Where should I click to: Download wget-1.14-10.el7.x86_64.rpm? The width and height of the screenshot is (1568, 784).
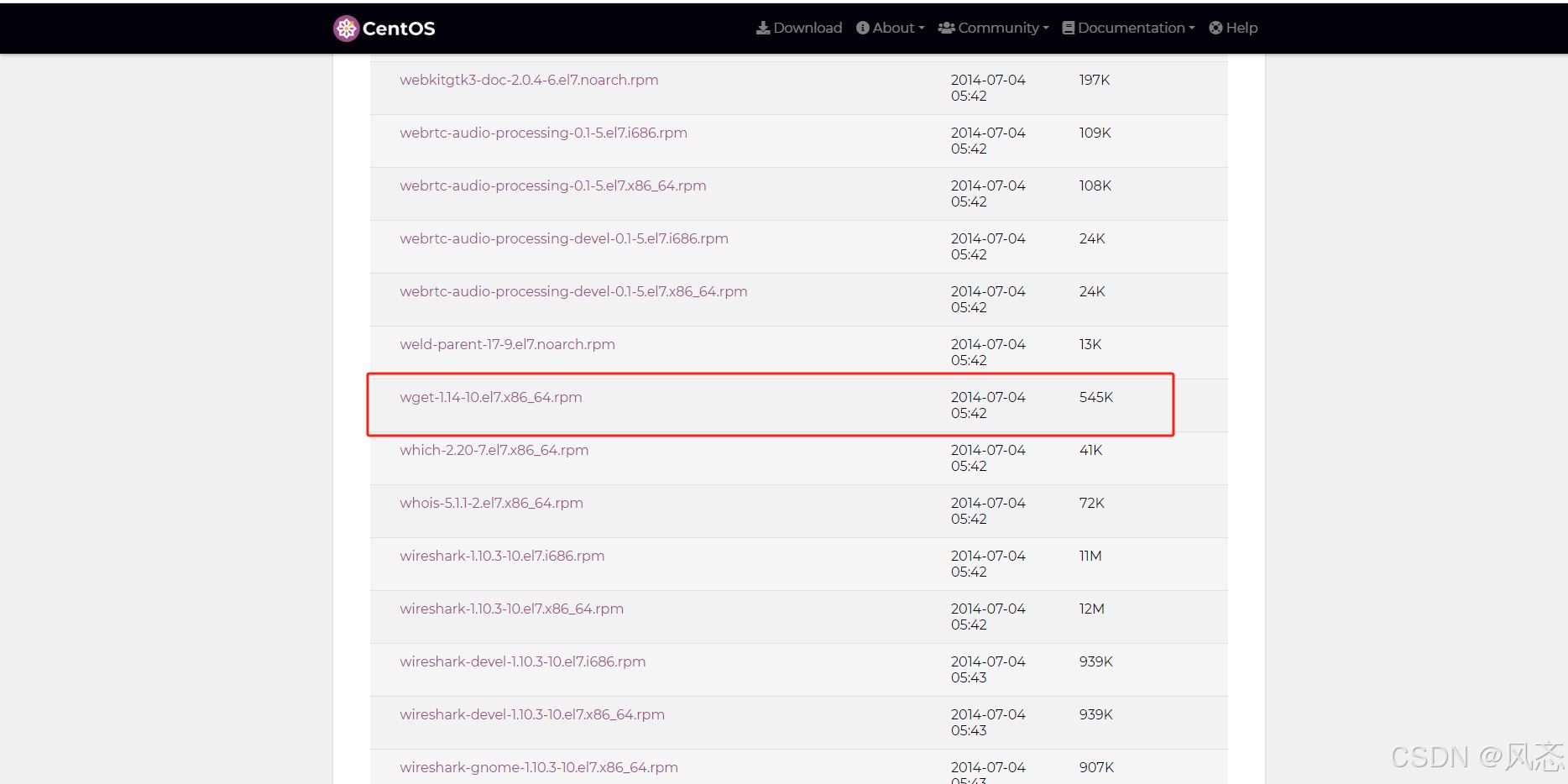[490, 397]
